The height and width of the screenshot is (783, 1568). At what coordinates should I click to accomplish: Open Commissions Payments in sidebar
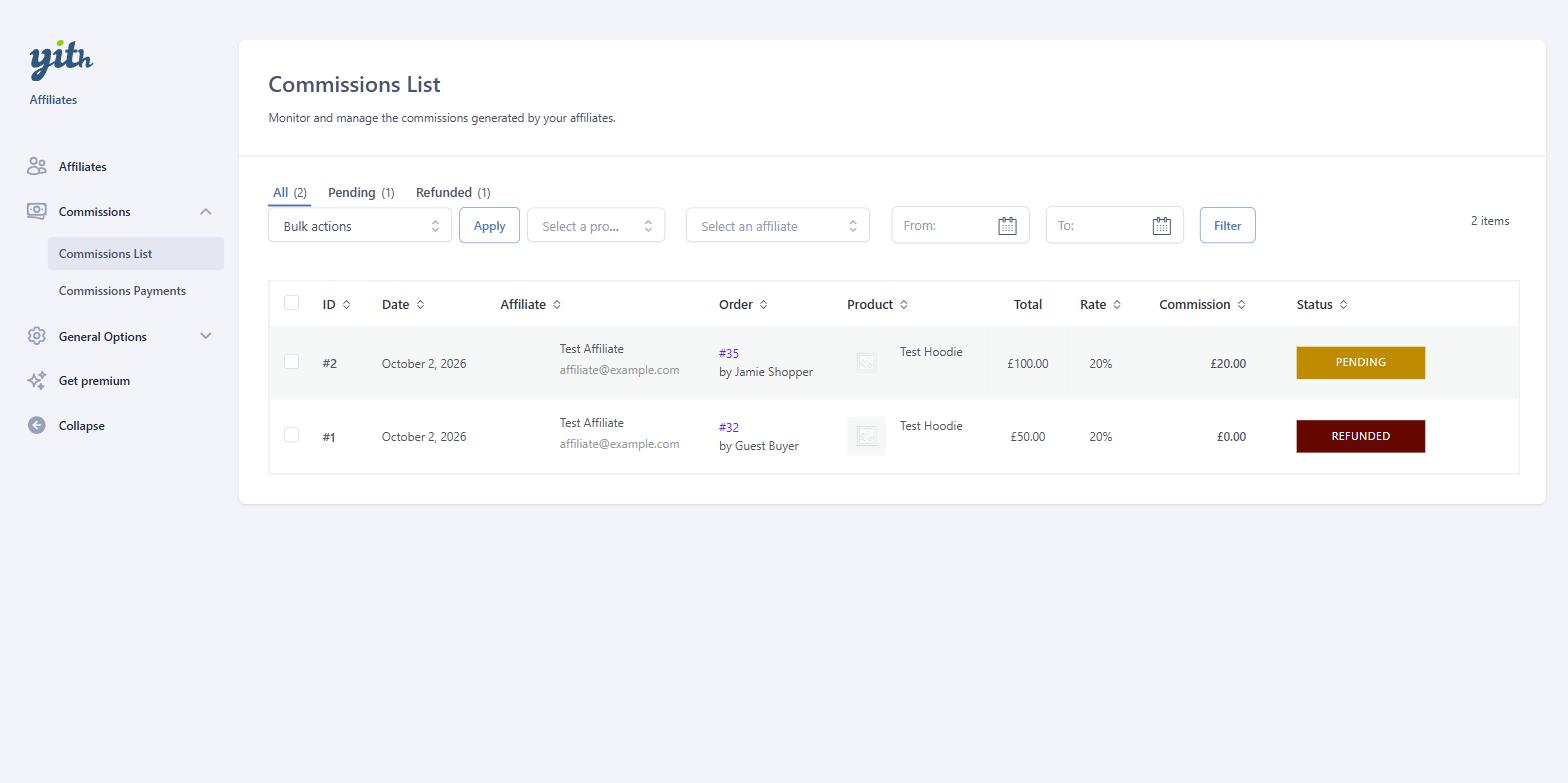tap(122, 291)
